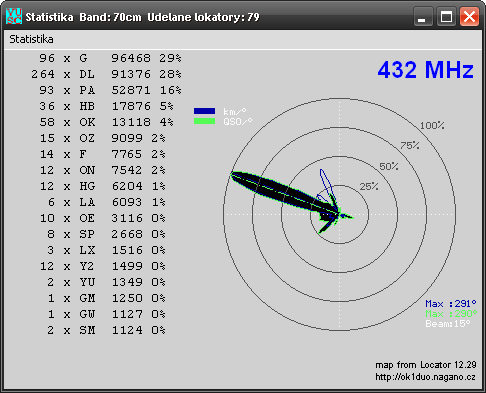
Task: Minimize the Statistika window
Action: point(423,17)
